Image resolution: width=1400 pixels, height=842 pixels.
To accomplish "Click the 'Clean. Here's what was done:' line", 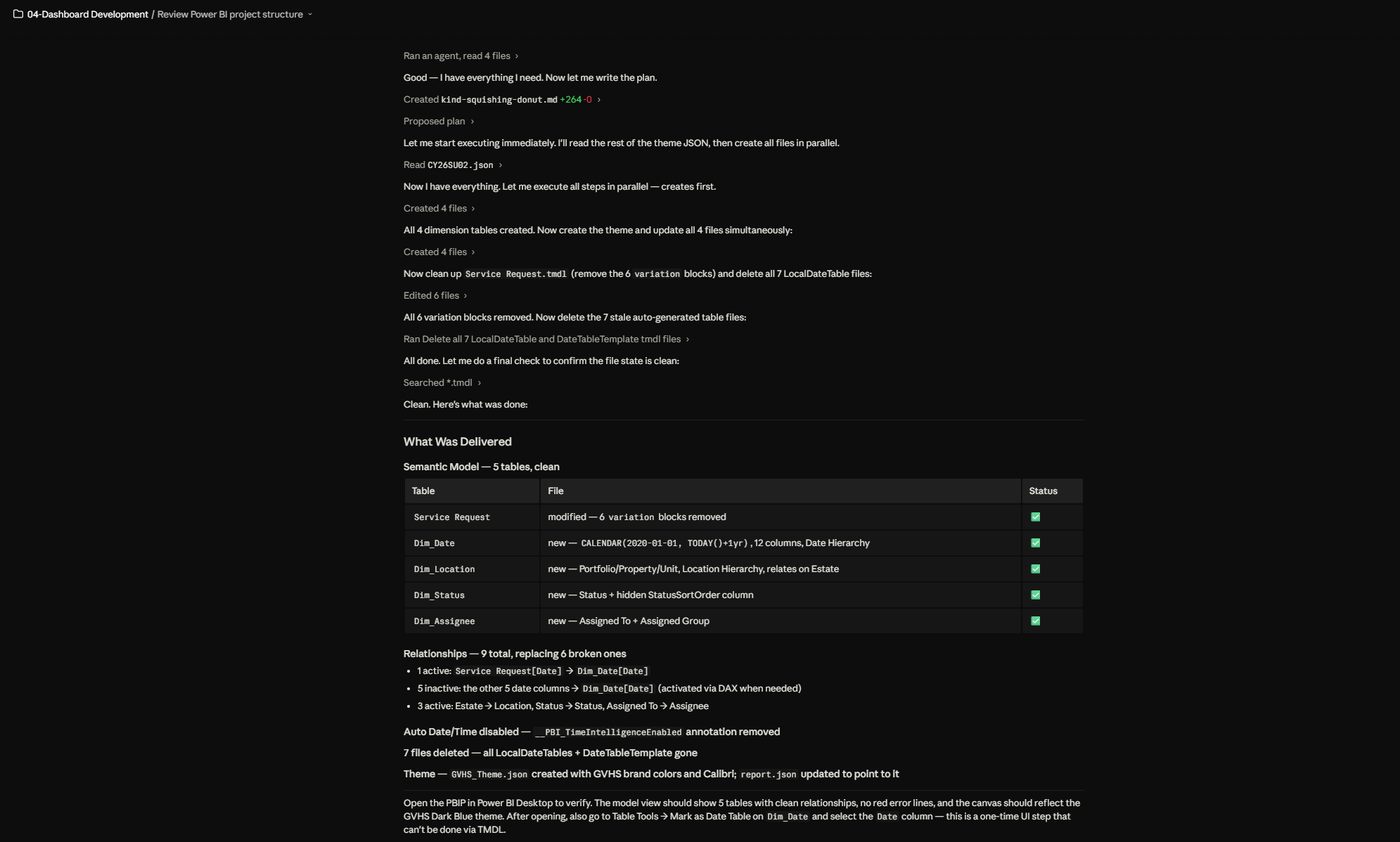I will (x=465, y=404).
